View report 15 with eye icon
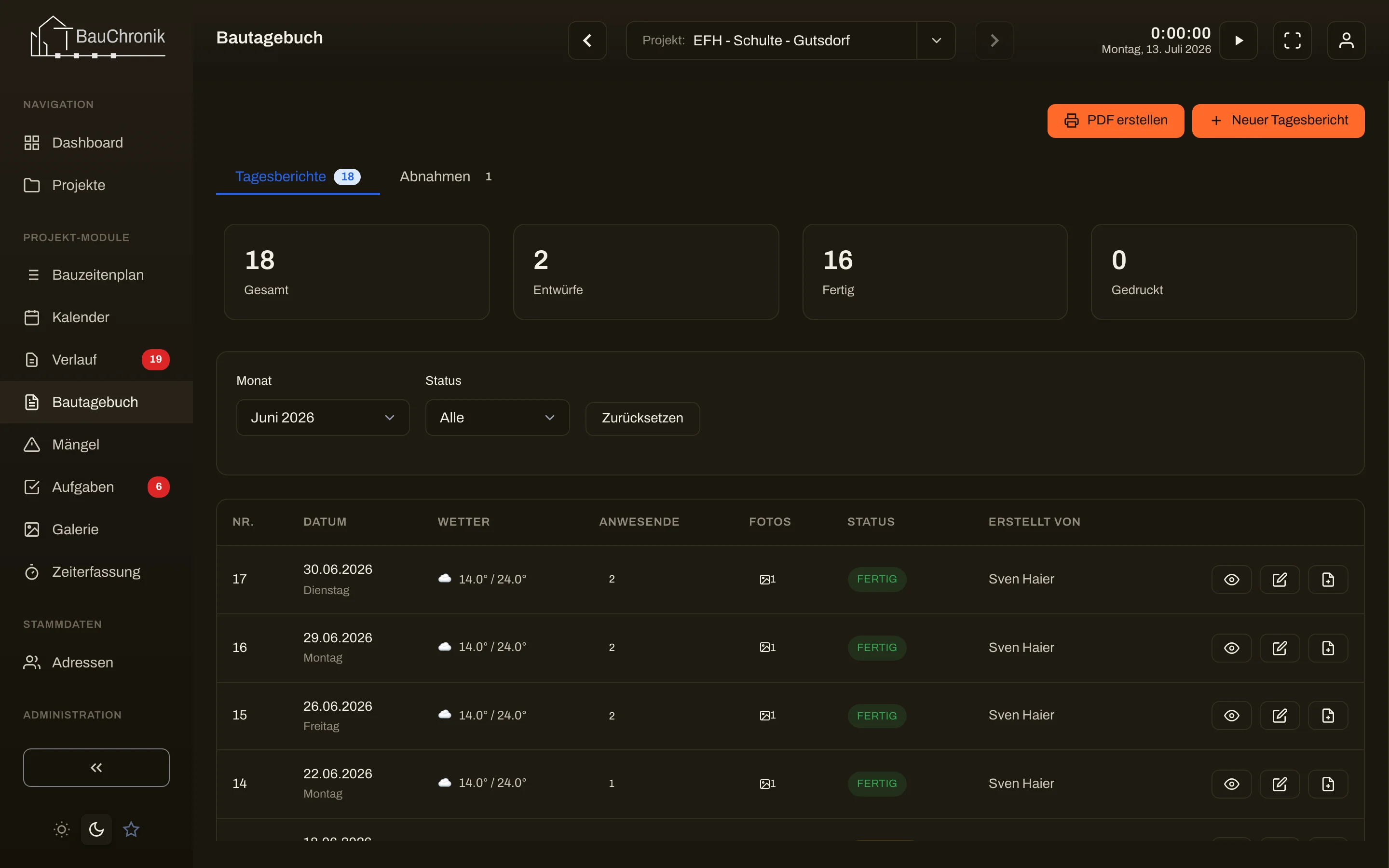The width and height of the screenshot is (1389, 868). [x=1232, y=715]
